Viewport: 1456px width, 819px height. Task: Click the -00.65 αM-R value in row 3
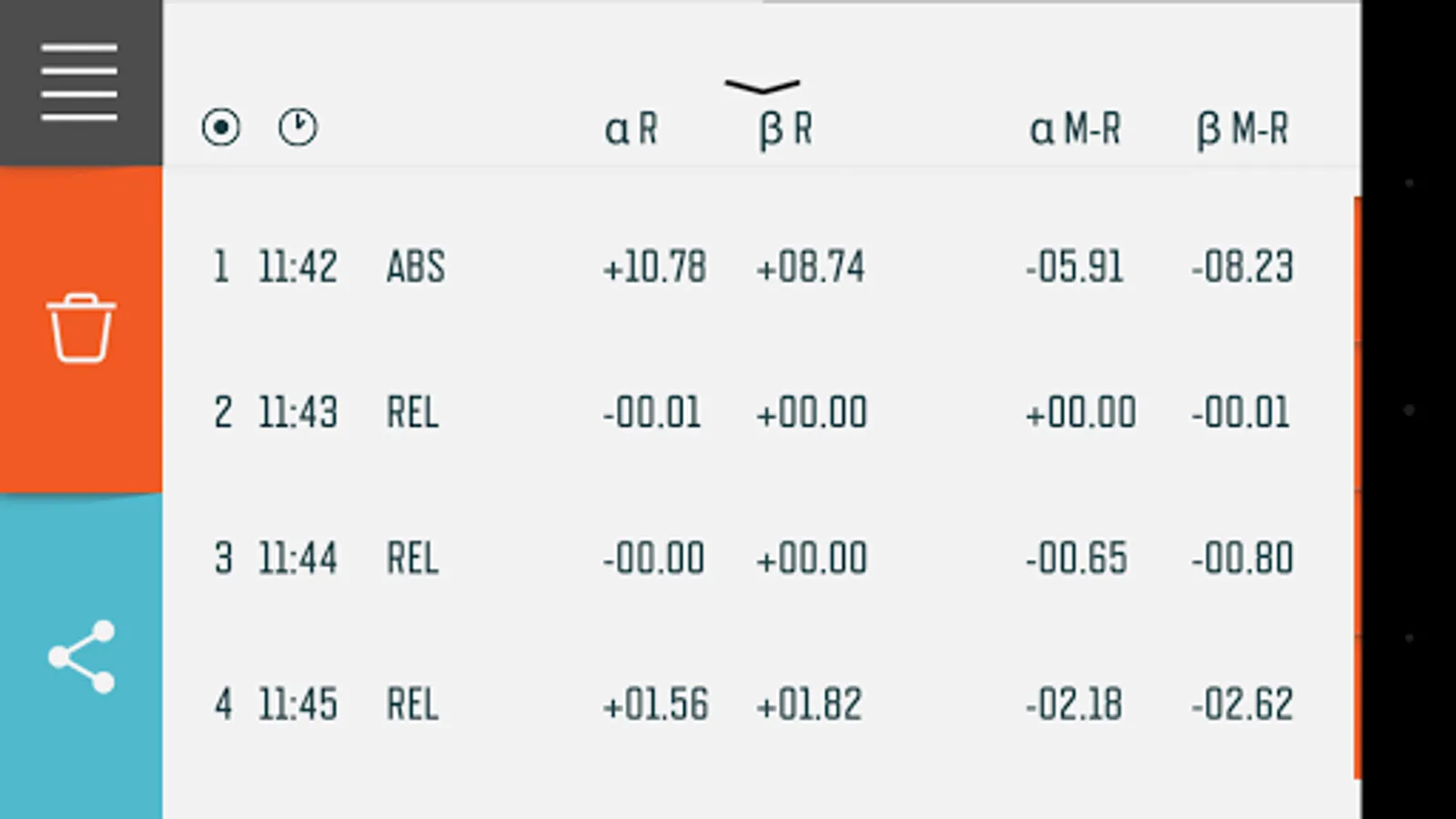click(x=1076, y=558)
